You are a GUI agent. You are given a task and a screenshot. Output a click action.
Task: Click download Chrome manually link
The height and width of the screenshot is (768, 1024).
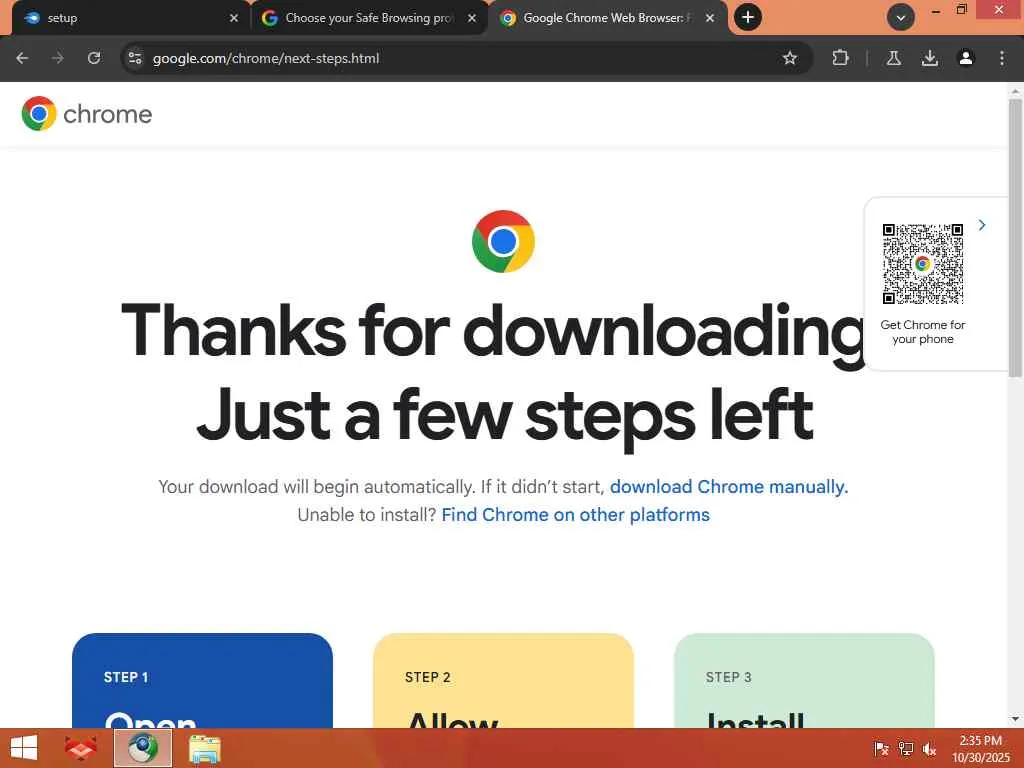point(729,487)
